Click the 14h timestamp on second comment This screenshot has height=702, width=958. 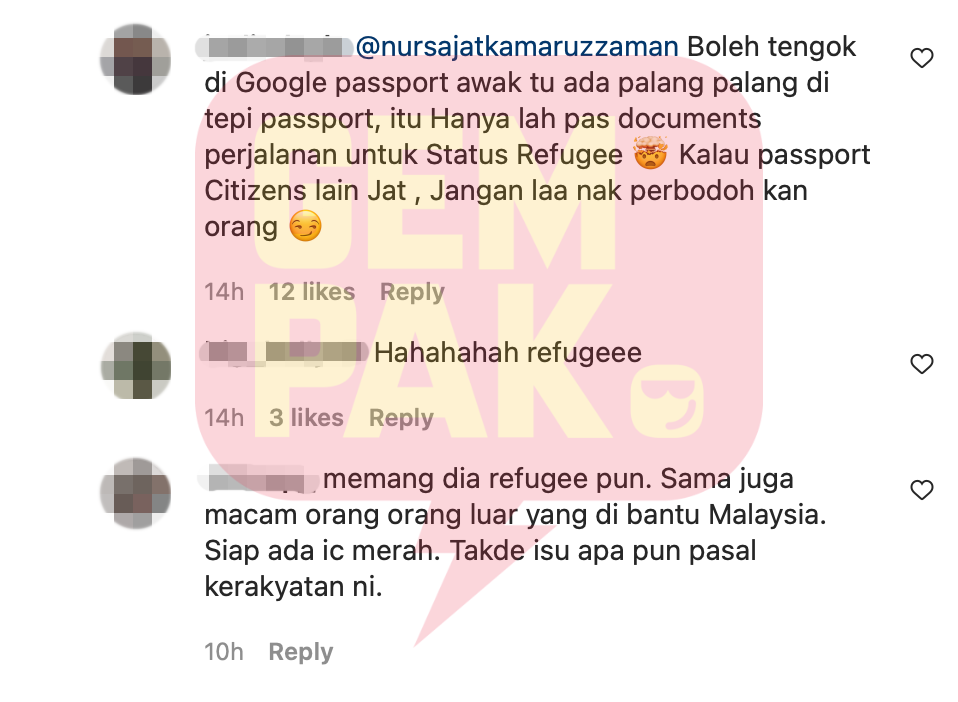pyautogui.click(x=224, y=418)
